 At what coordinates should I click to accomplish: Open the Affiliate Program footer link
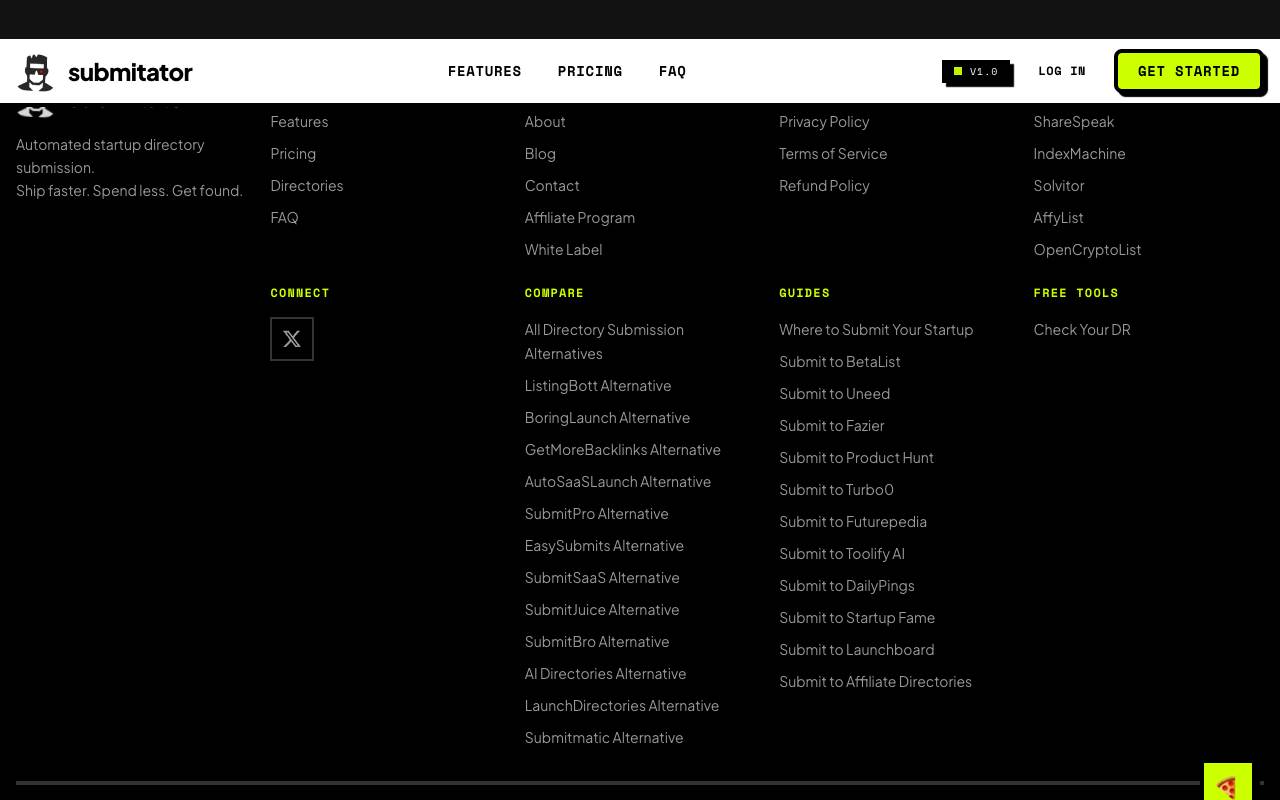580,217
